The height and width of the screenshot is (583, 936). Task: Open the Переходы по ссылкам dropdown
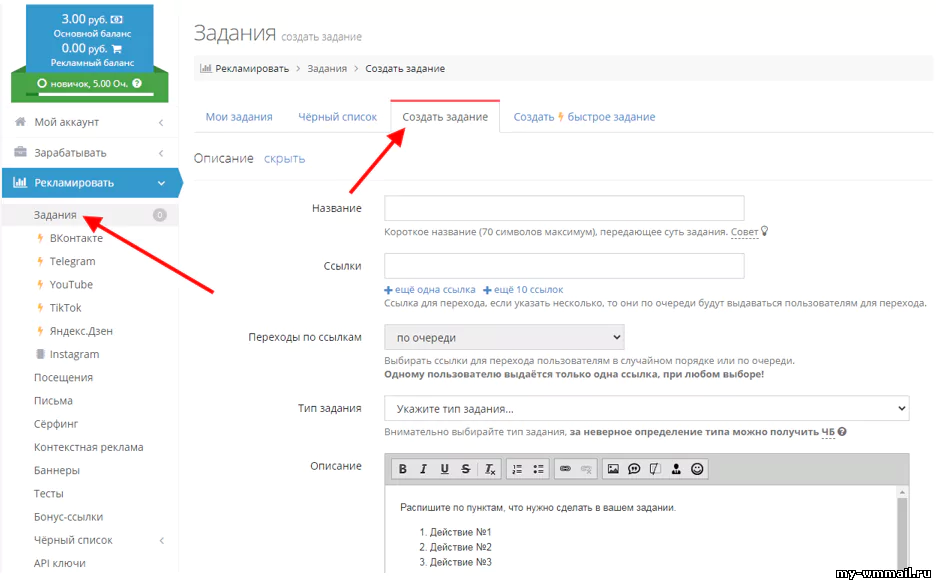[504, 338]
